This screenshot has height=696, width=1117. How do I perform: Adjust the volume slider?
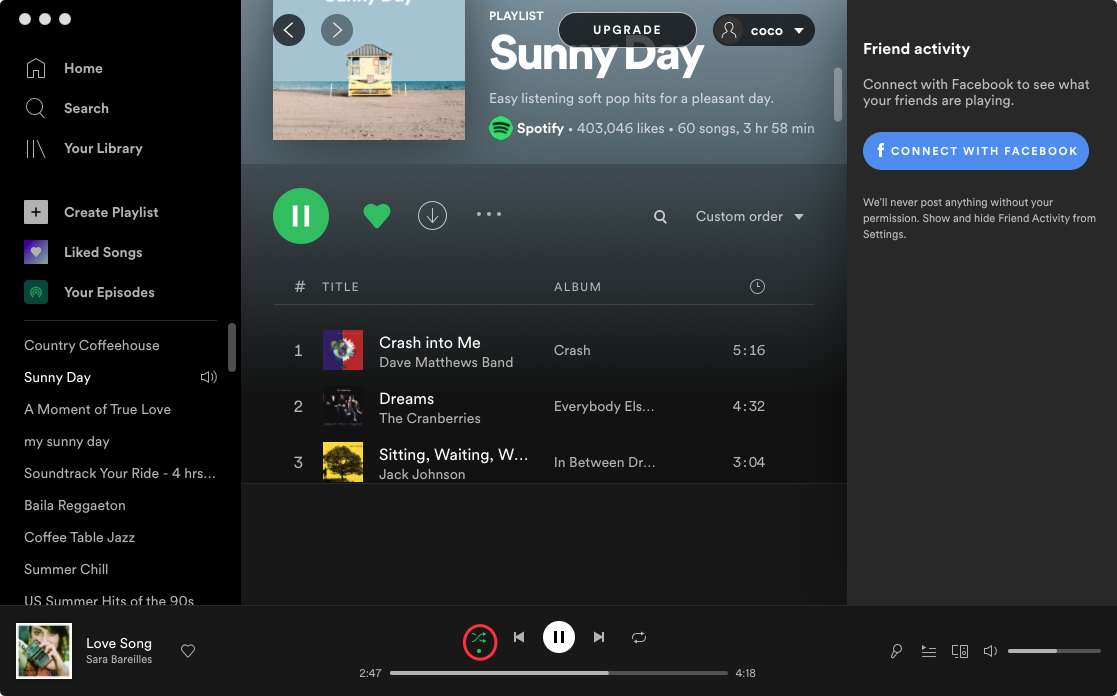tap(1054, 651)
